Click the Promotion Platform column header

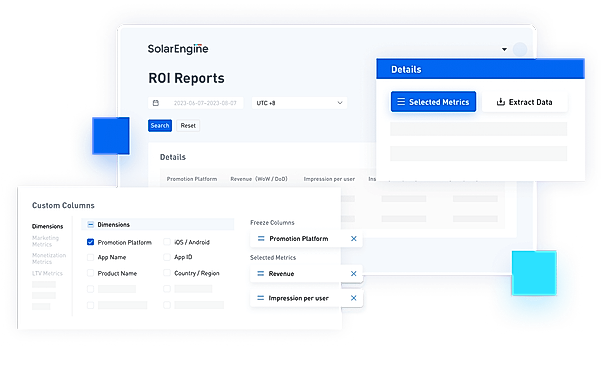coord(192,179)
